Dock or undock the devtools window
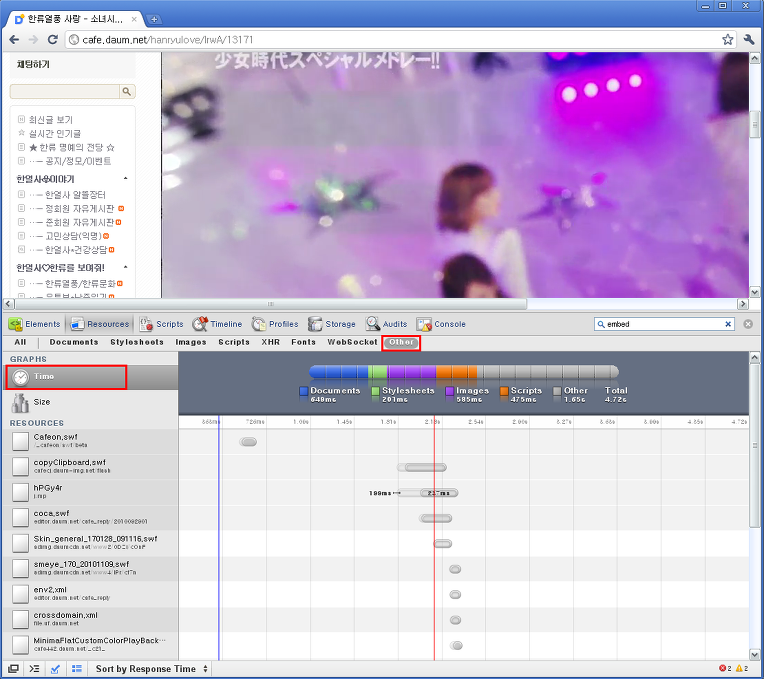This screenshot has width=764, height=679. (x=13, y=669)
